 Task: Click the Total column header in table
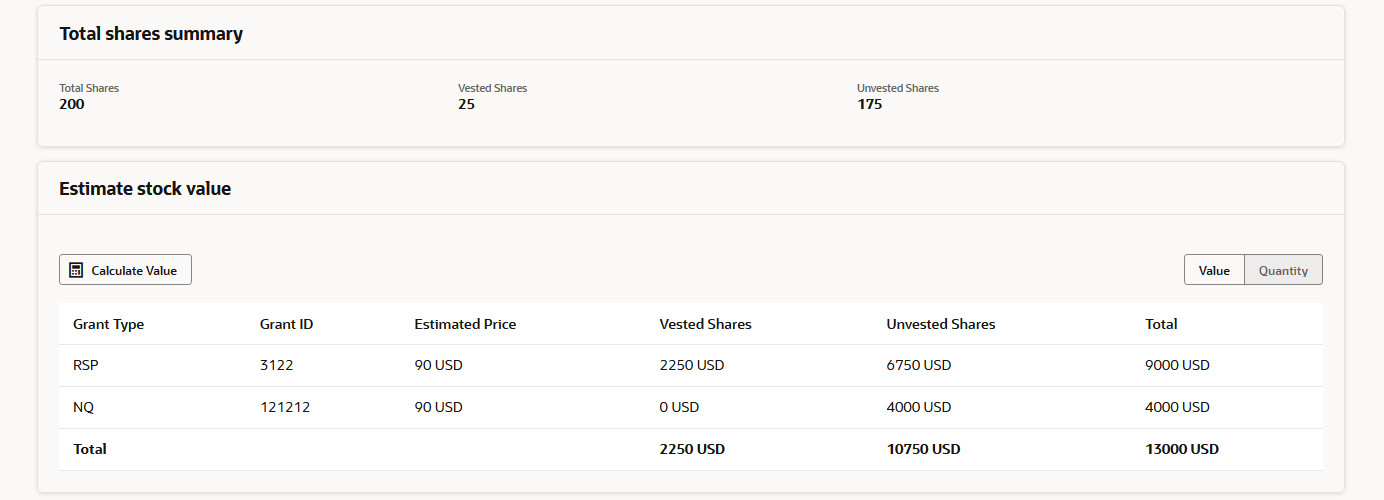pyautogui.click(x=1161, y=324)
